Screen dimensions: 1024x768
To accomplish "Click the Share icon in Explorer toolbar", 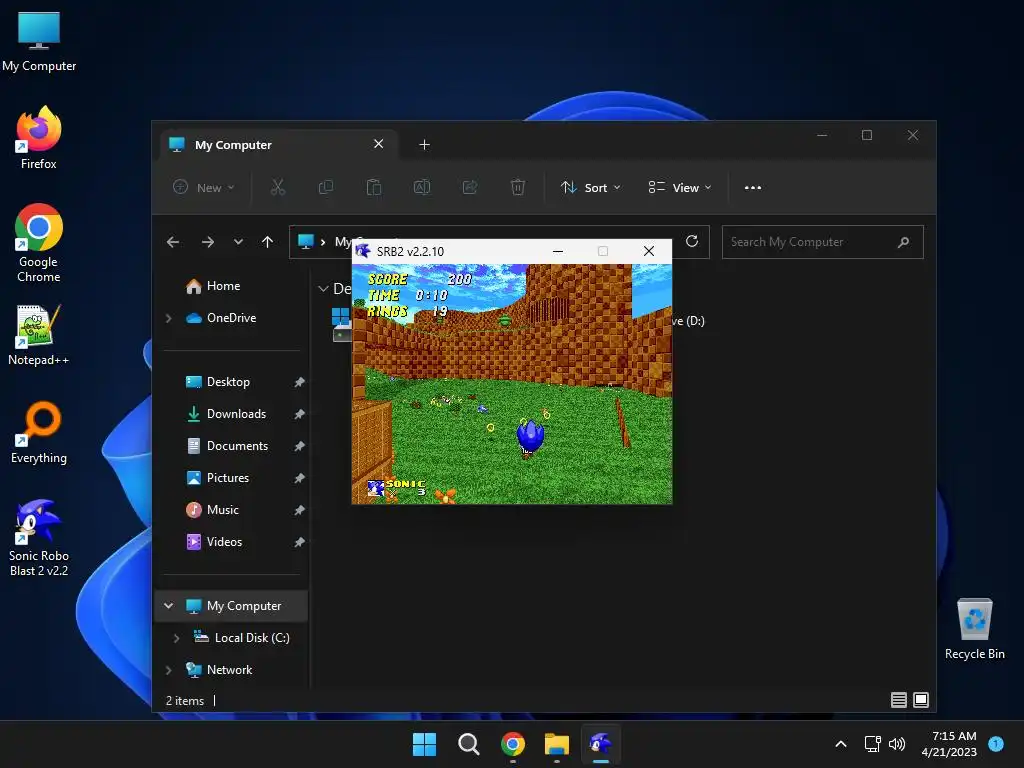I will (x=470, y=187).
